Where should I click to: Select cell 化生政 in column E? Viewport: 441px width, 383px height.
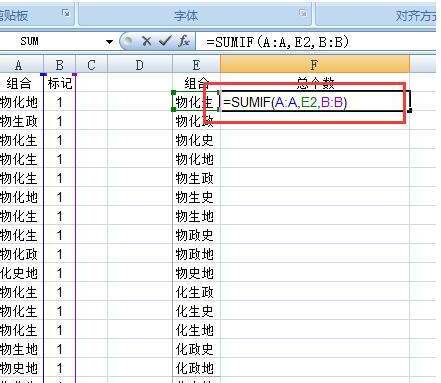point(196,292)
